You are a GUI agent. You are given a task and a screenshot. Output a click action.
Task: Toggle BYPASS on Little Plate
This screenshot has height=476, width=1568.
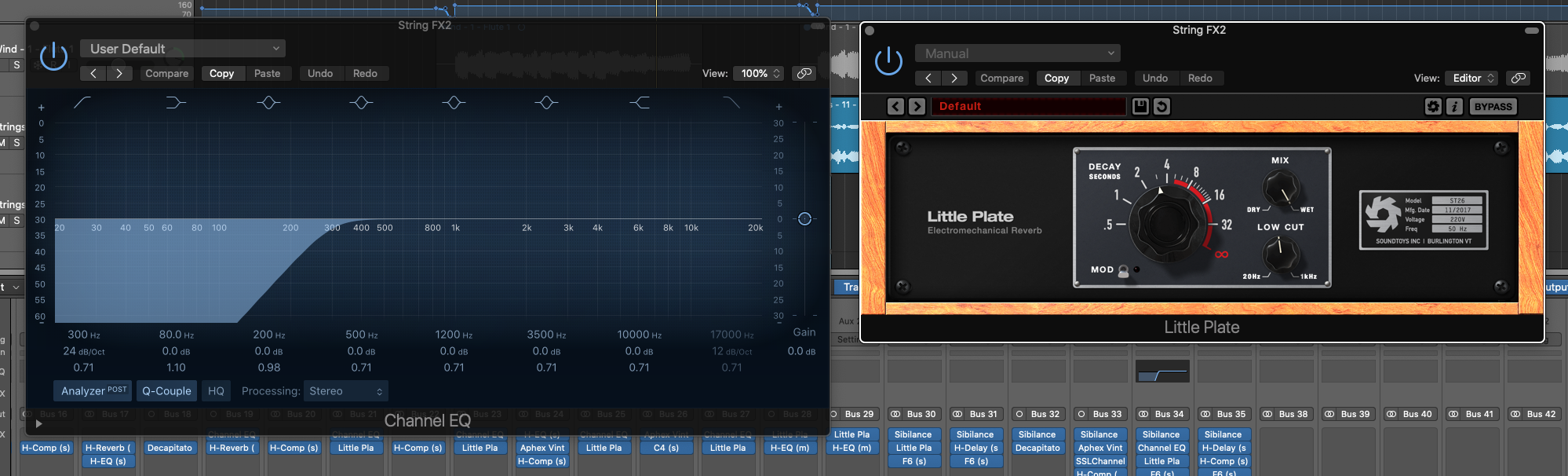[x=1493, y=106]
